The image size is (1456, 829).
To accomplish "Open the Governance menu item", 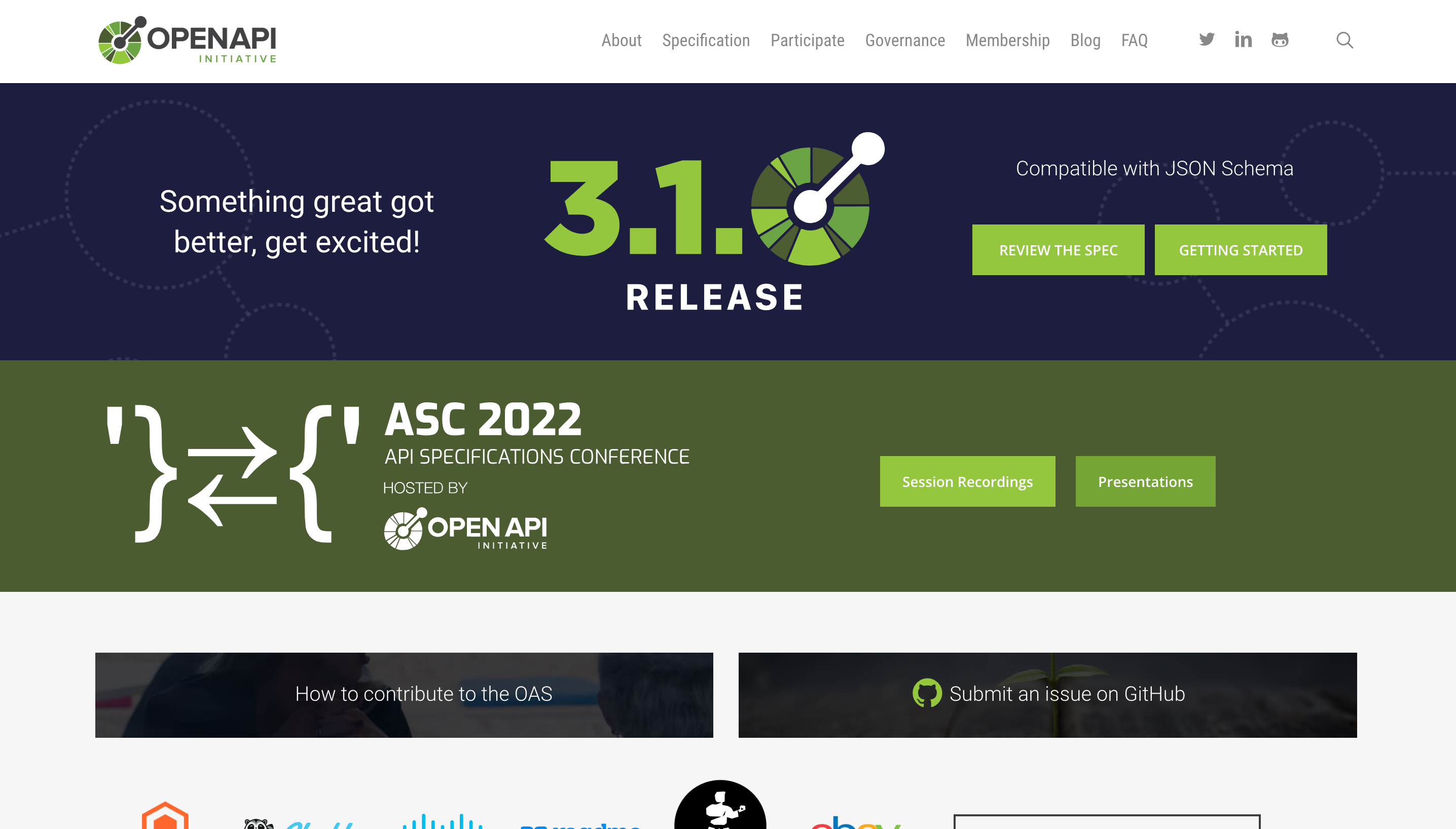I will pyautogui.click(x=904, y=41).
